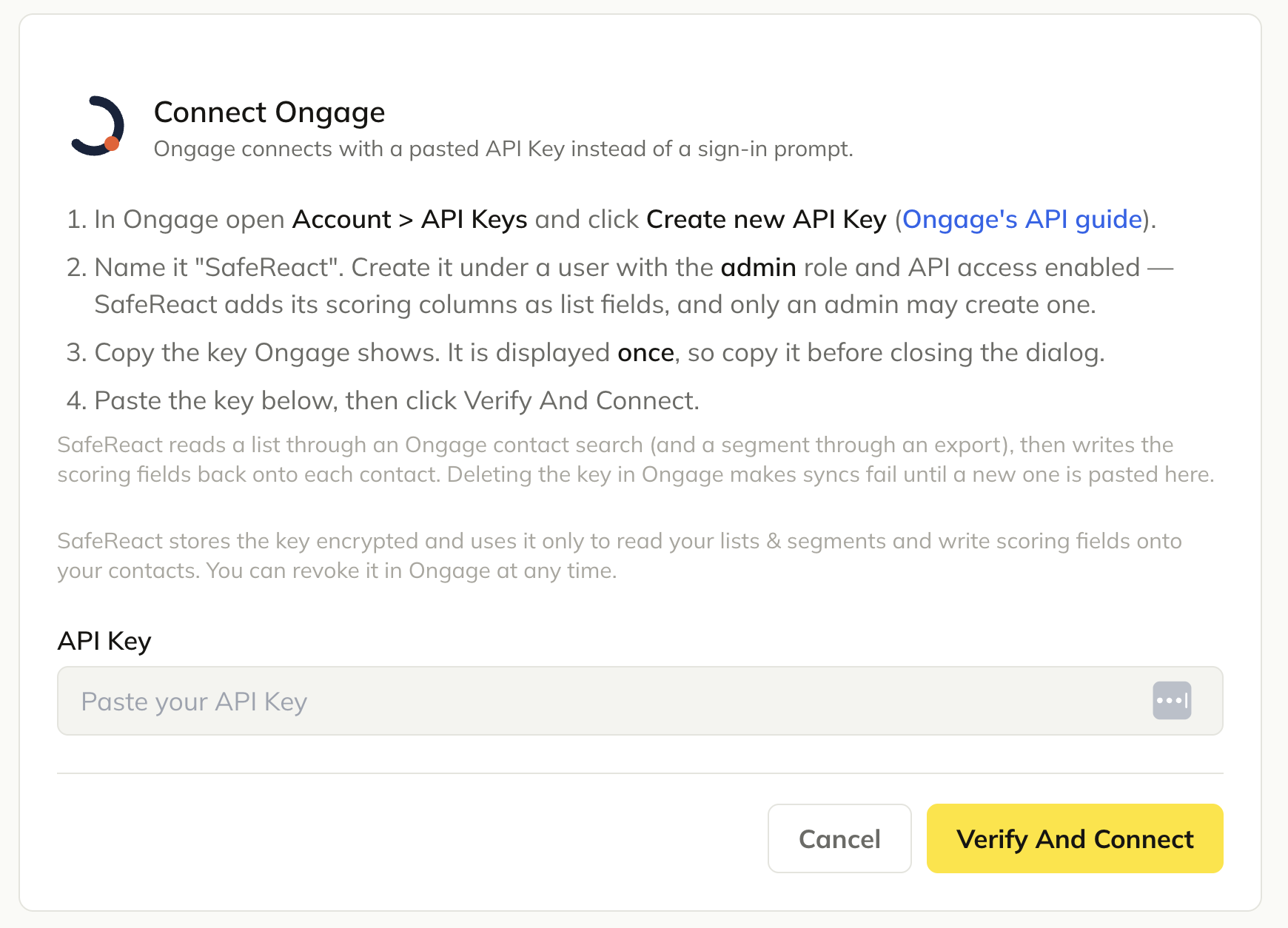This screenshot has height=928, width=1288.
Task: Click Verify And Connect button
Action: [x=1075, y=838]
